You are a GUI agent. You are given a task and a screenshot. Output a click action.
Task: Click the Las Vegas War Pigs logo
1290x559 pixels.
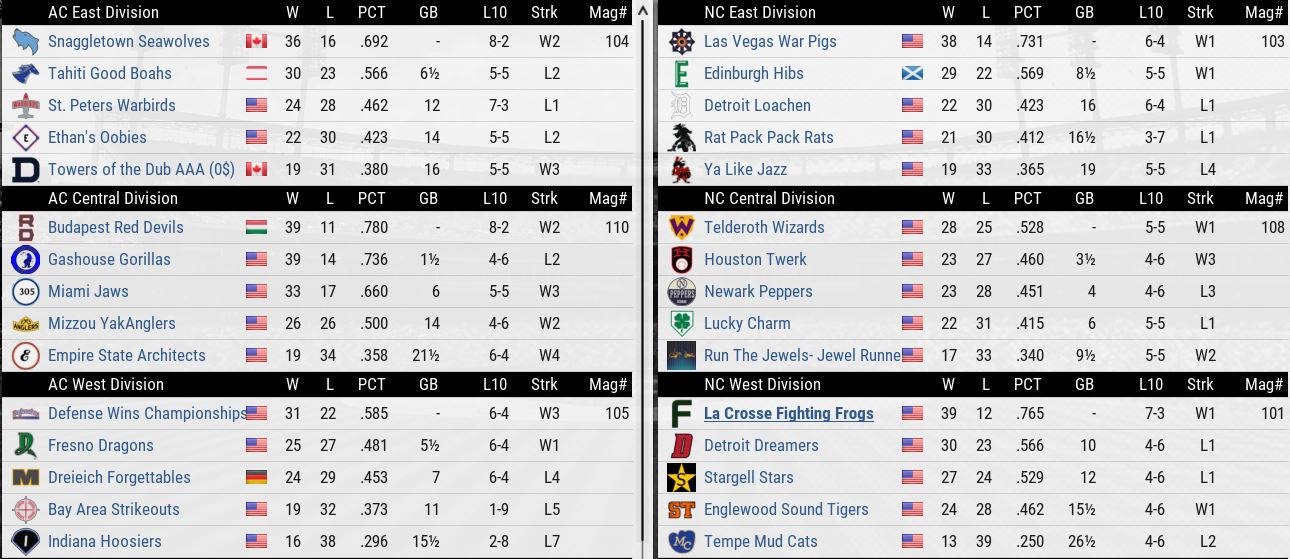coord(682,42)
